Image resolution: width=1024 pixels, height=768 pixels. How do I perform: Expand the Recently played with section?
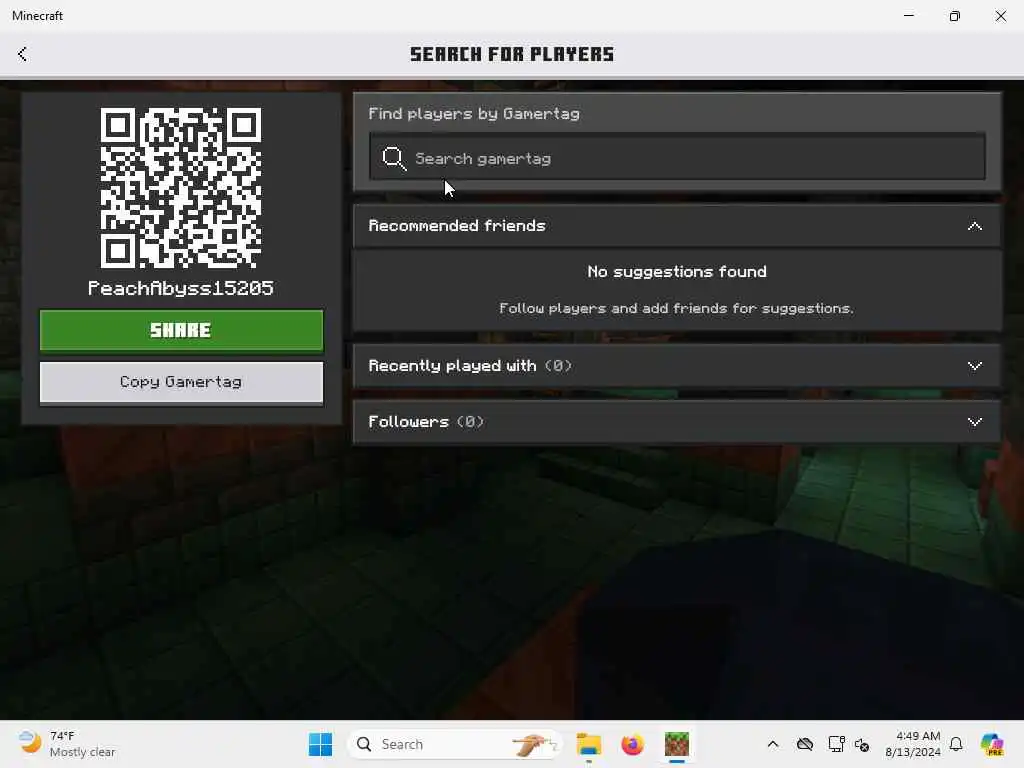click(677, 366)
